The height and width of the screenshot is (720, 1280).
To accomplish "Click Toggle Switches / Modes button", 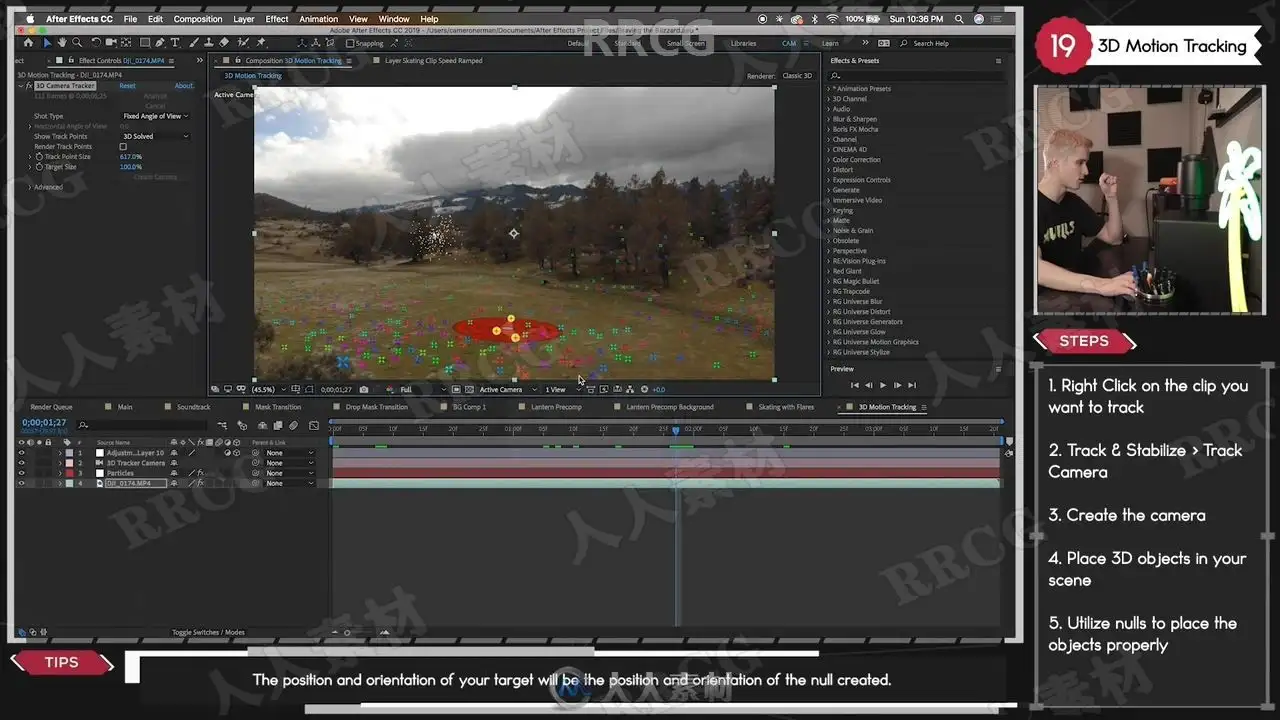I will [208, 632].
